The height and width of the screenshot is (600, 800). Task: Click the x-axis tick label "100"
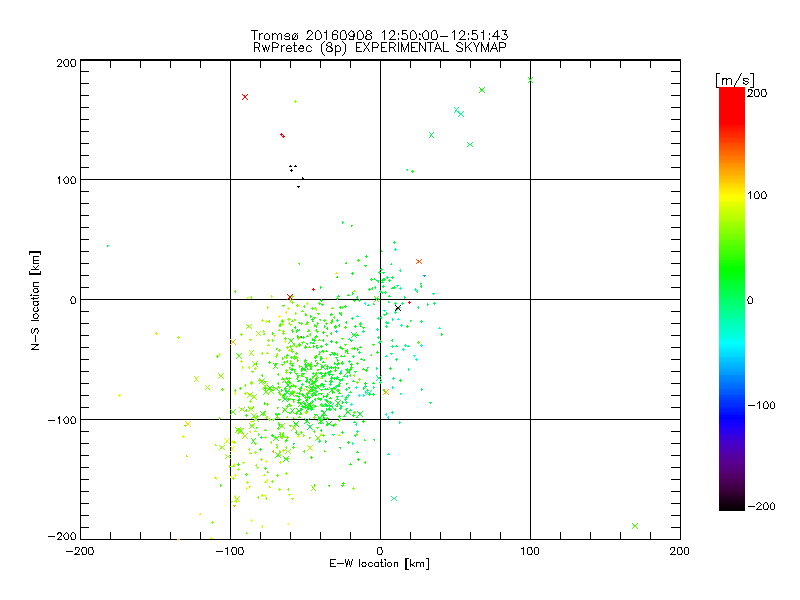530,551
